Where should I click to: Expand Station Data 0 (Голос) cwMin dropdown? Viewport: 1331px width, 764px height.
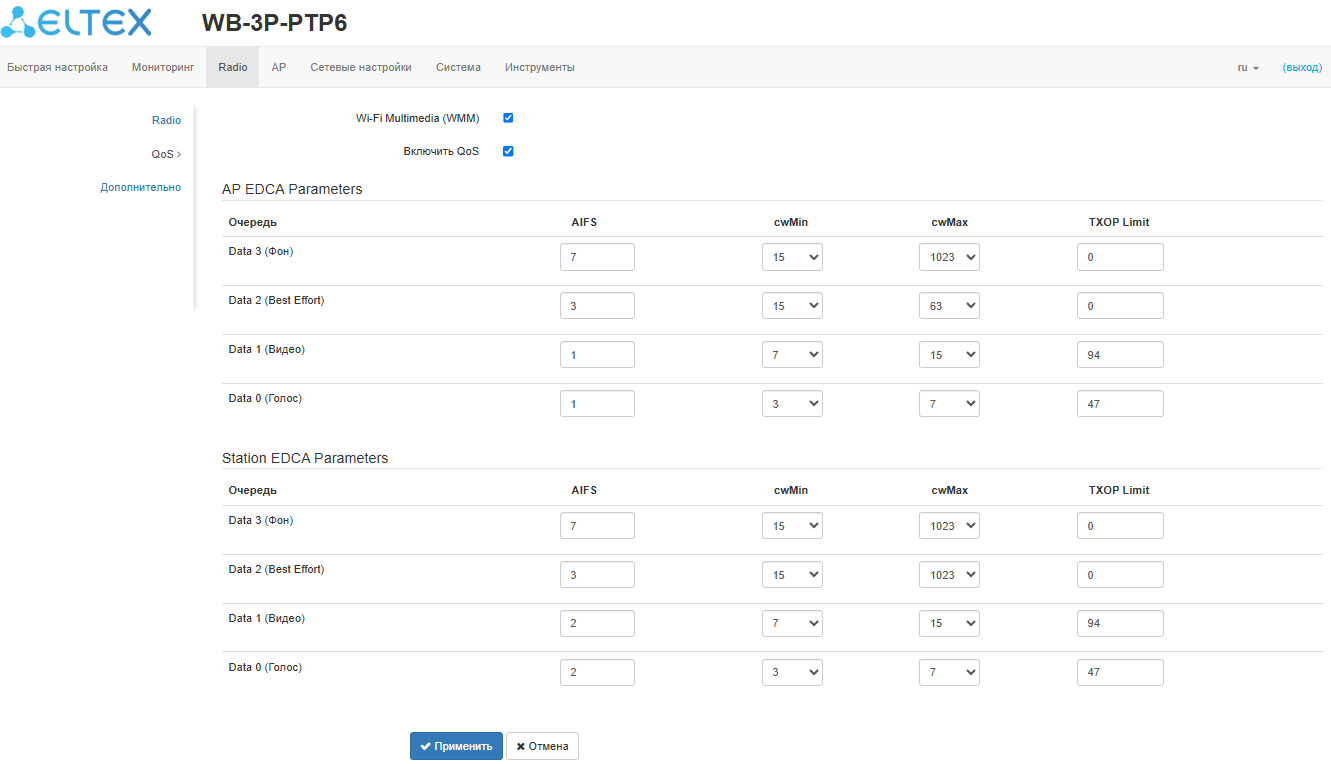792,673
